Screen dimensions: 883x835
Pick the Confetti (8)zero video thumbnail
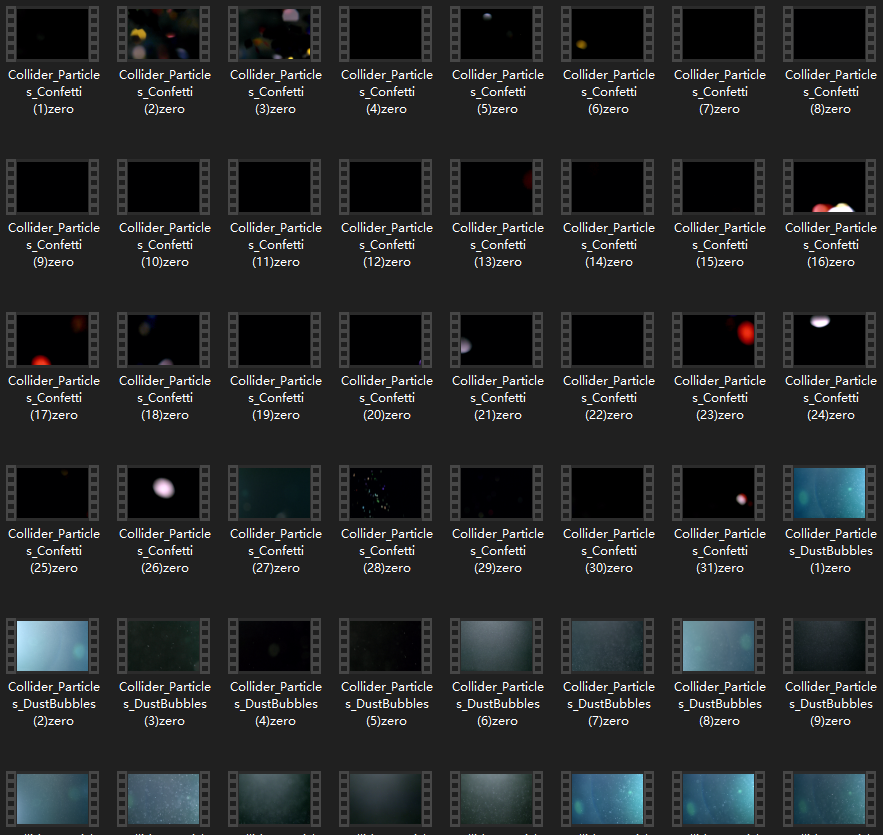tap(830, 34)
